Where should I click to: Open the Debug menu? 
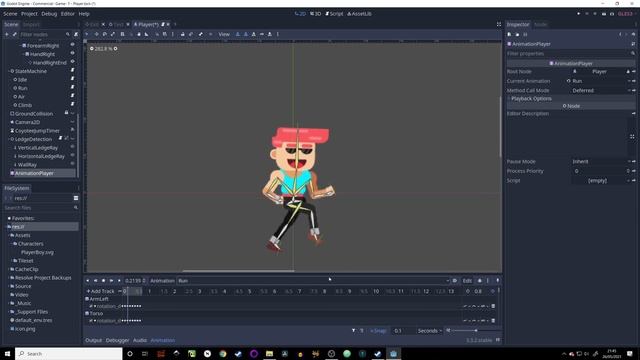pos(49,14)
